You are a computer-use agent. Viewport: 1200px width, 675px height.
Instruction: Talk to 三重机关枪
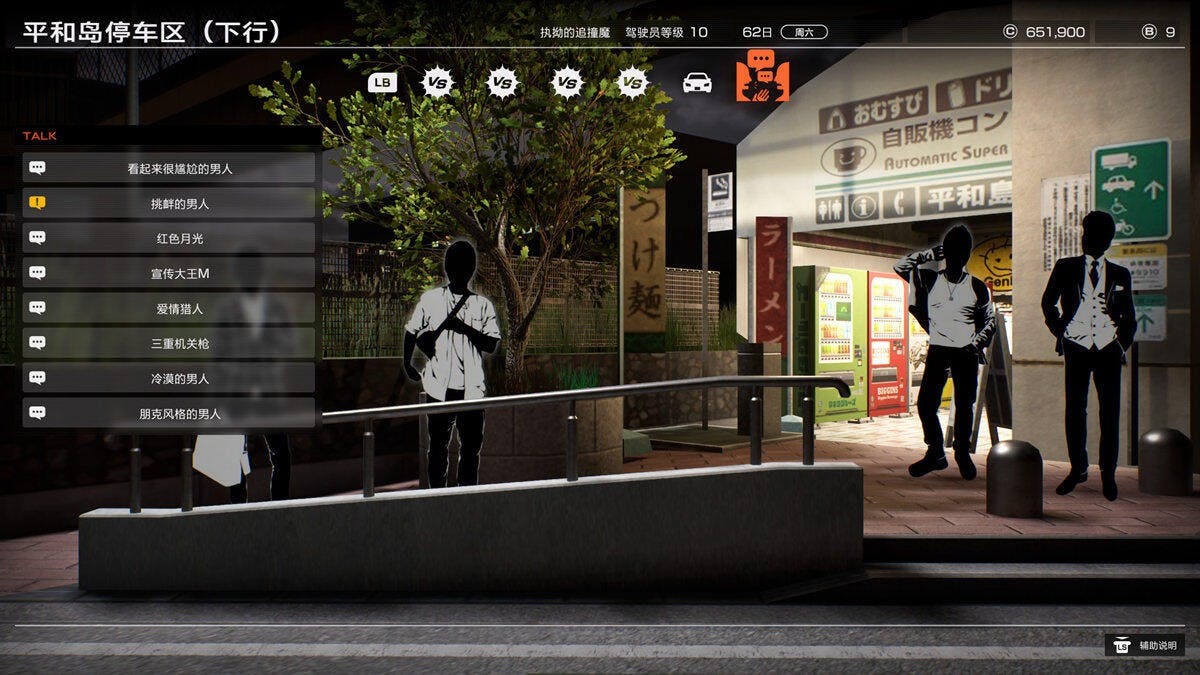(x=169, y=343)
